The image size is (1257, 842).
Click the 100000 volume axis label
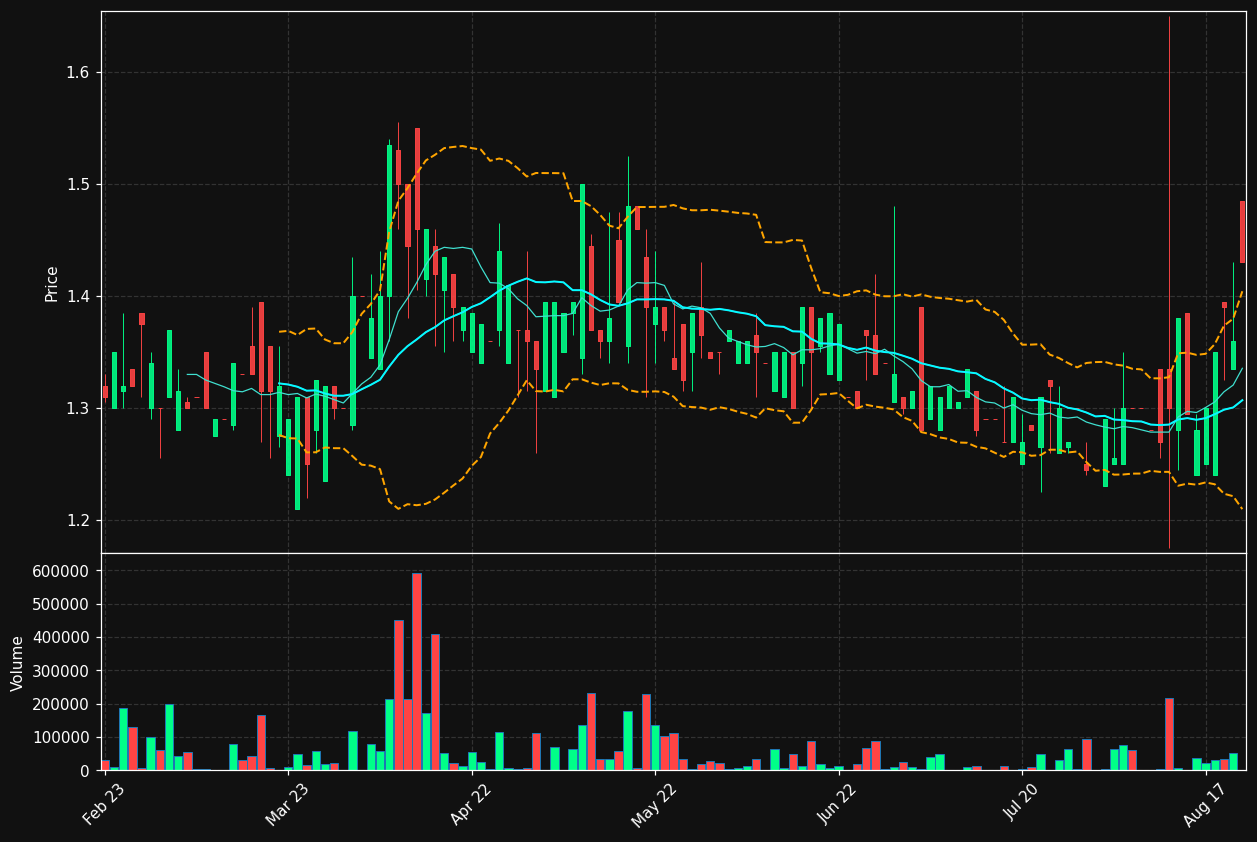pos(61,738)
